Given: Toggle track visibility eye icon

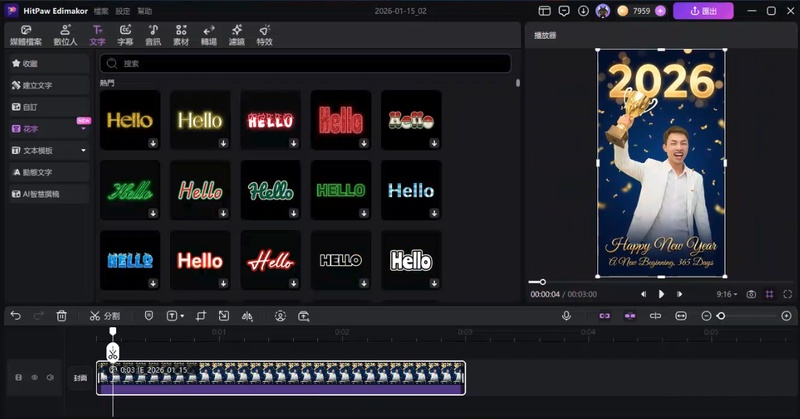Looking at the screenshot, I should (34, 378).
